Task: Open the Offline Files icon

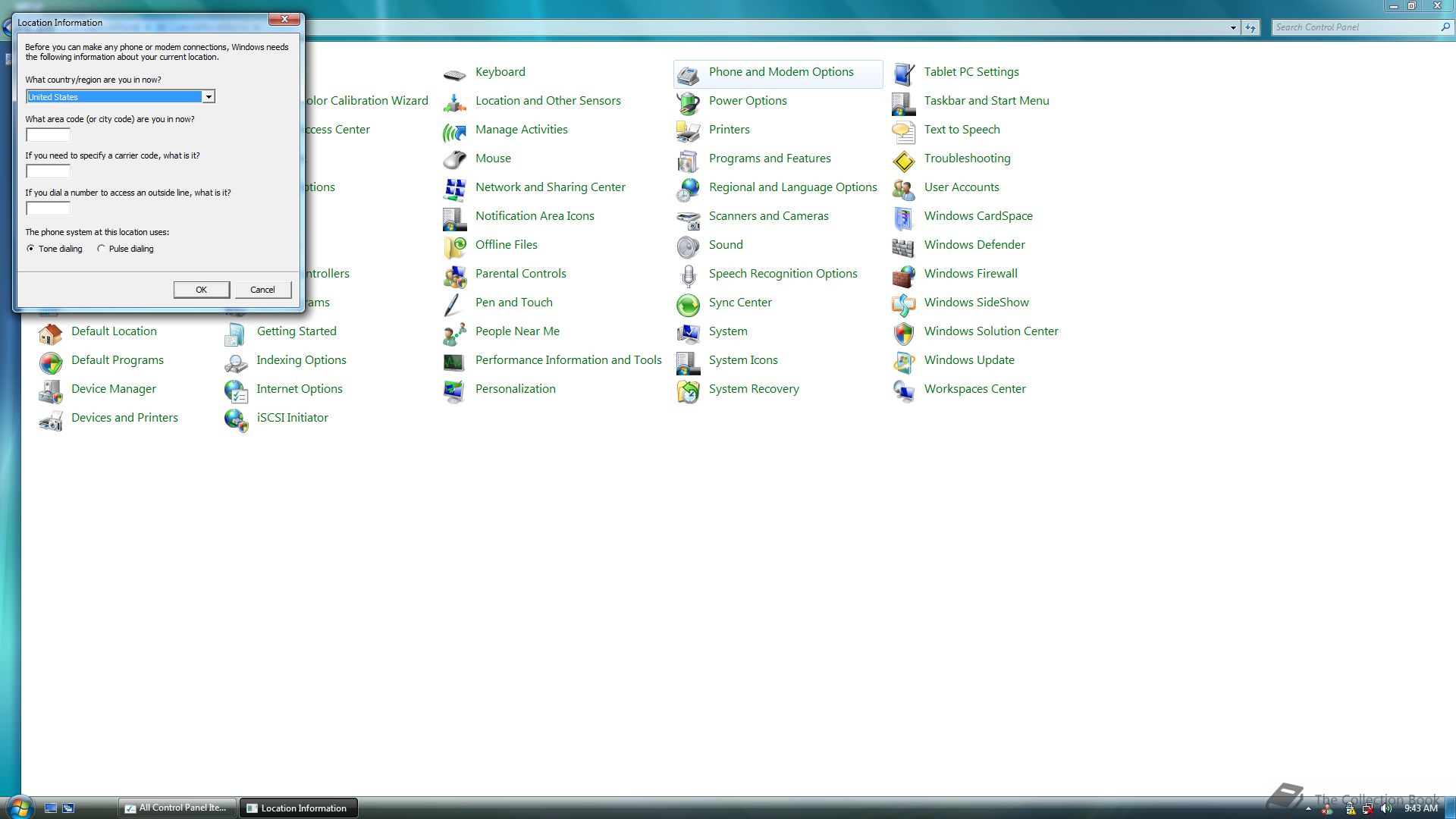Action: tap(454, 246)
